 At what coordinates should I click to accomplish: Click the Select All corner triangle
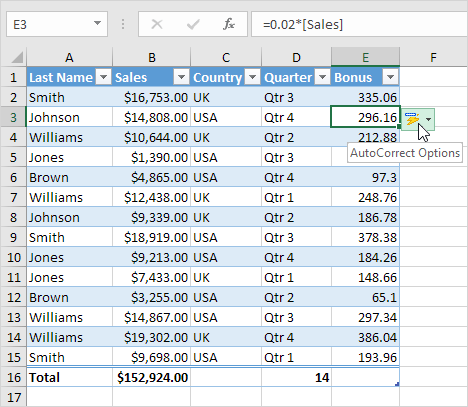(x=17, y=57)
